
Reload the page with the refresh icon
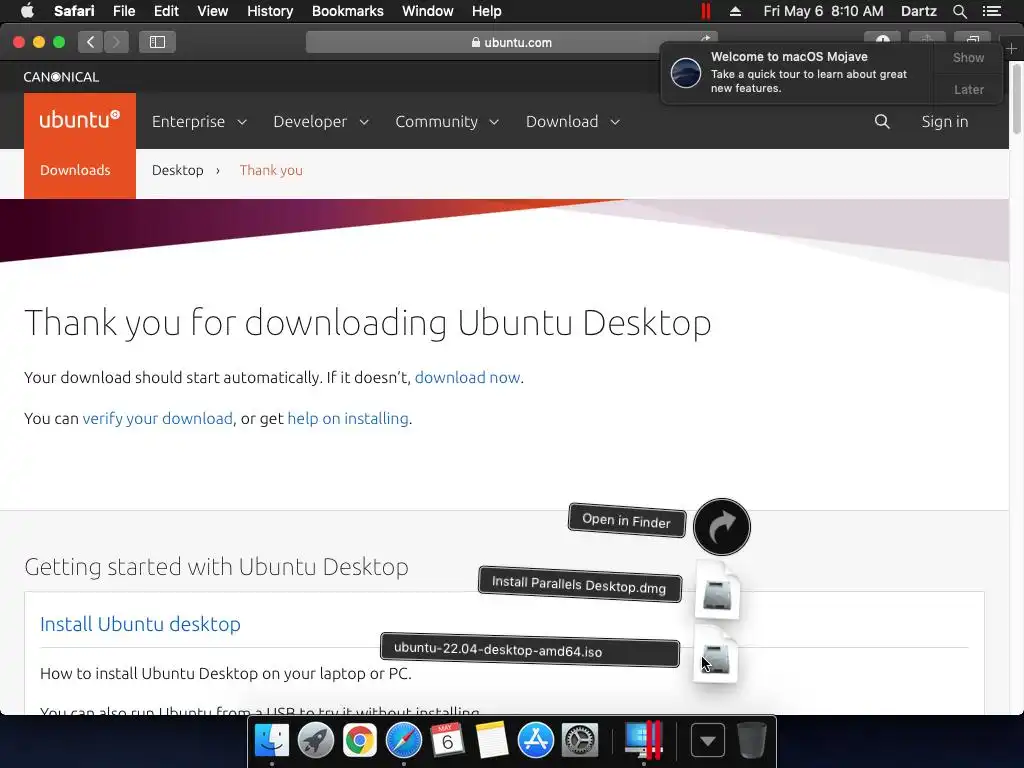coord(705,39)
